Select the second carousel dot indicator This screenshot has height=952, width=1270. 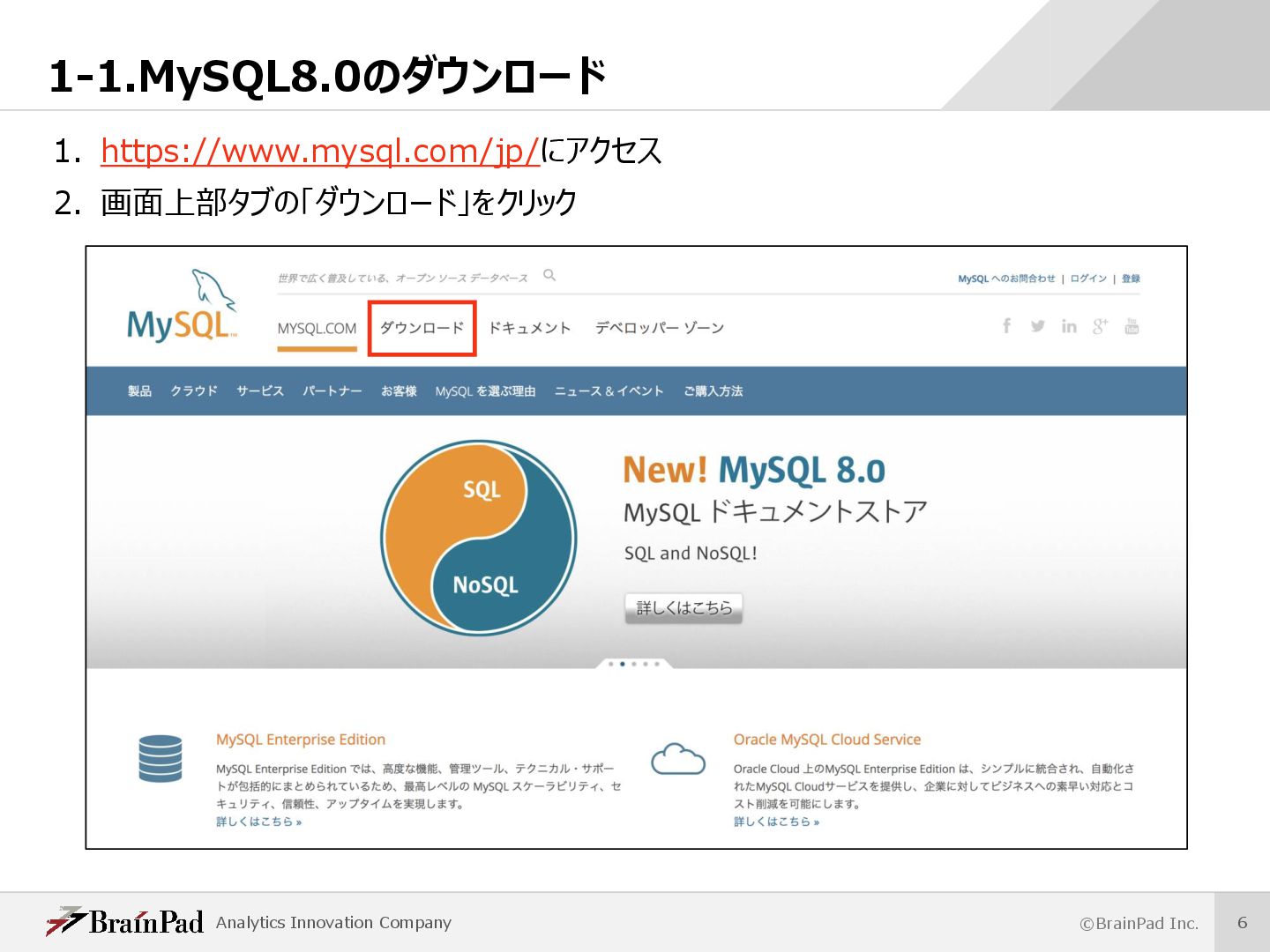tap(623, 664)
